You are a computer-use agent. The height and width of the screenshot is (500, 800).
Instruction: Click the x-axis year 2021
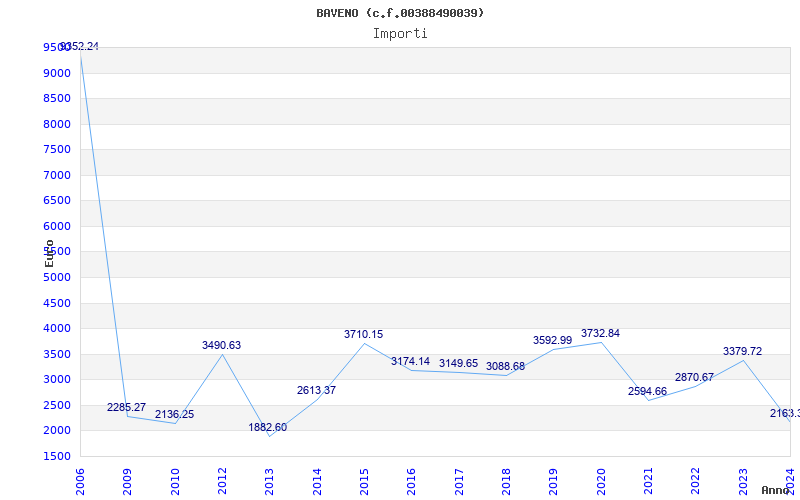(648, 482)
